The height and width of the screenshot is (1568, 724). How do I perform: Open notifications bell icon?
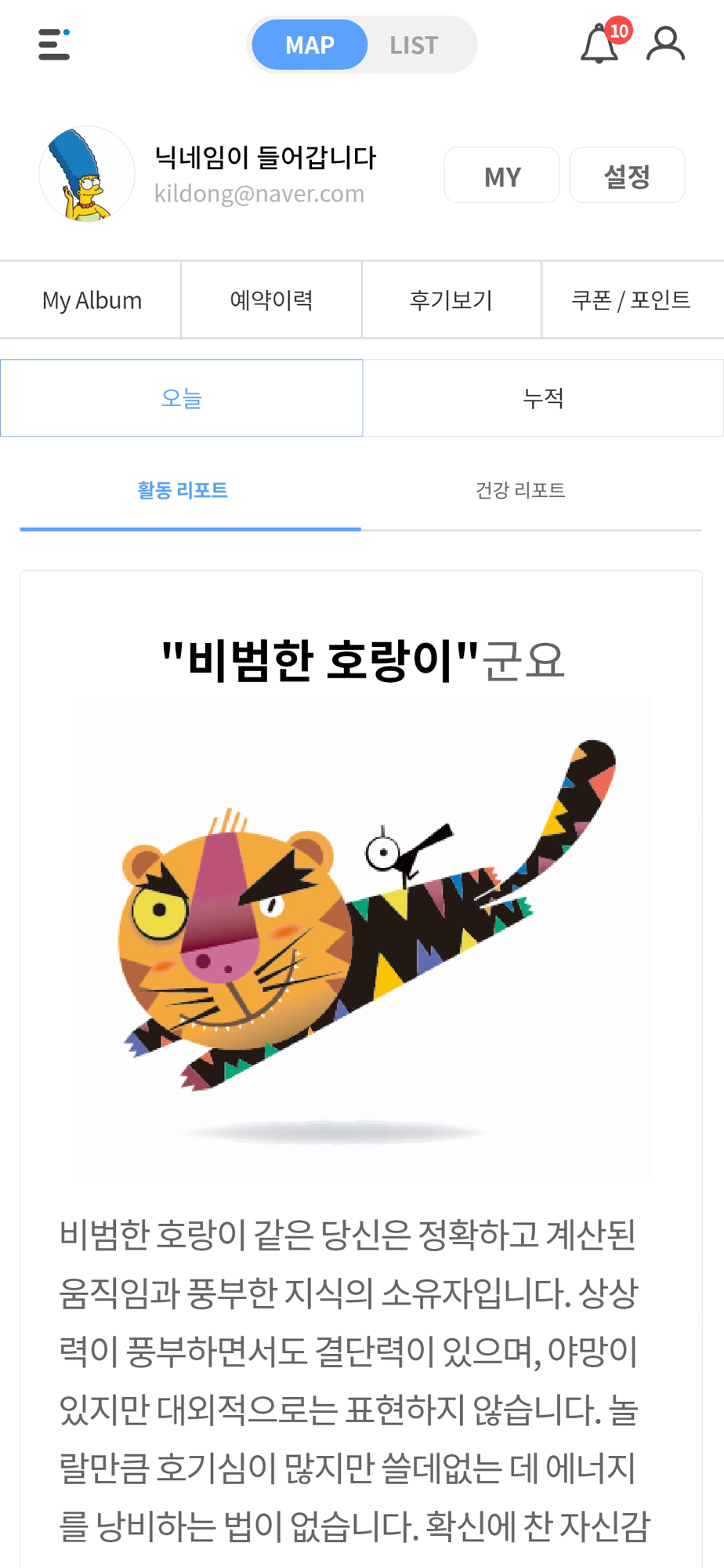599,45
